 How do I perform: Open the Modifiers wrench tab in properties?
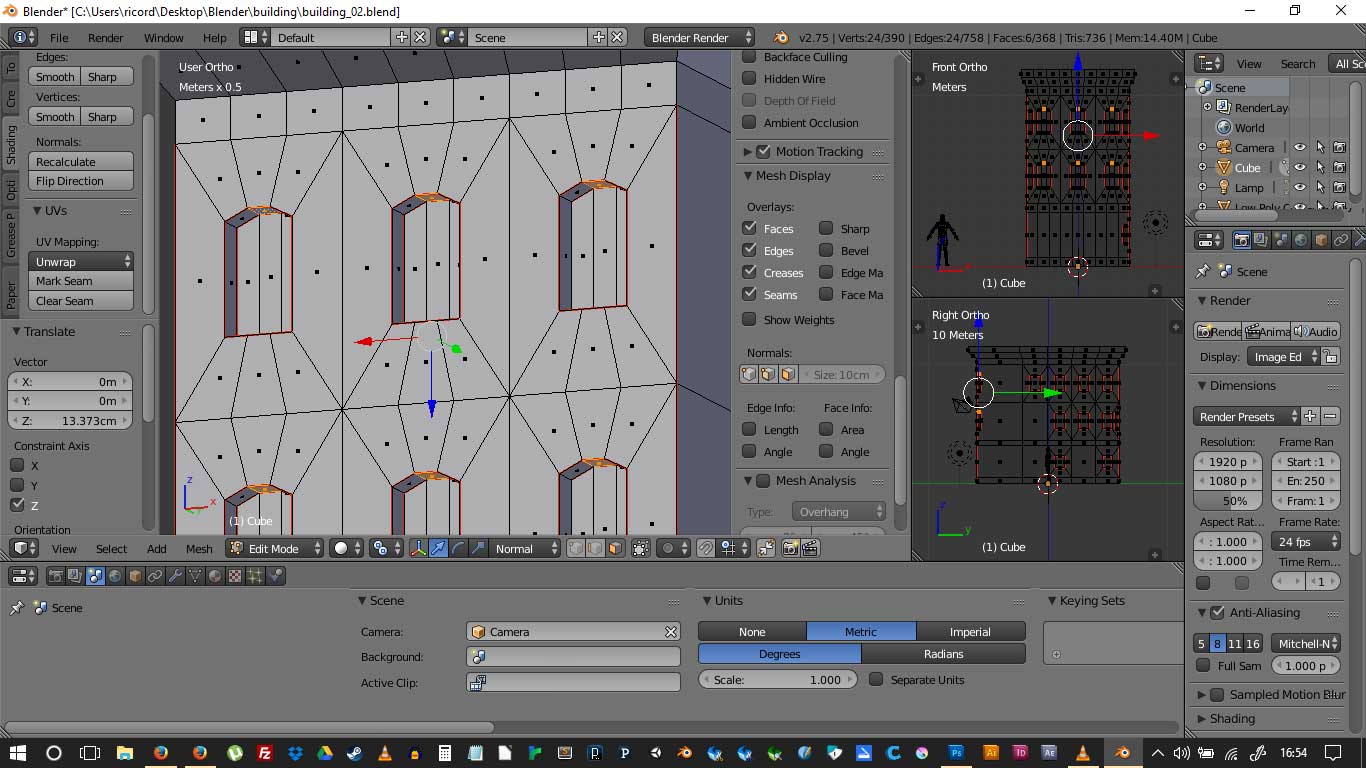click(175, 576)
